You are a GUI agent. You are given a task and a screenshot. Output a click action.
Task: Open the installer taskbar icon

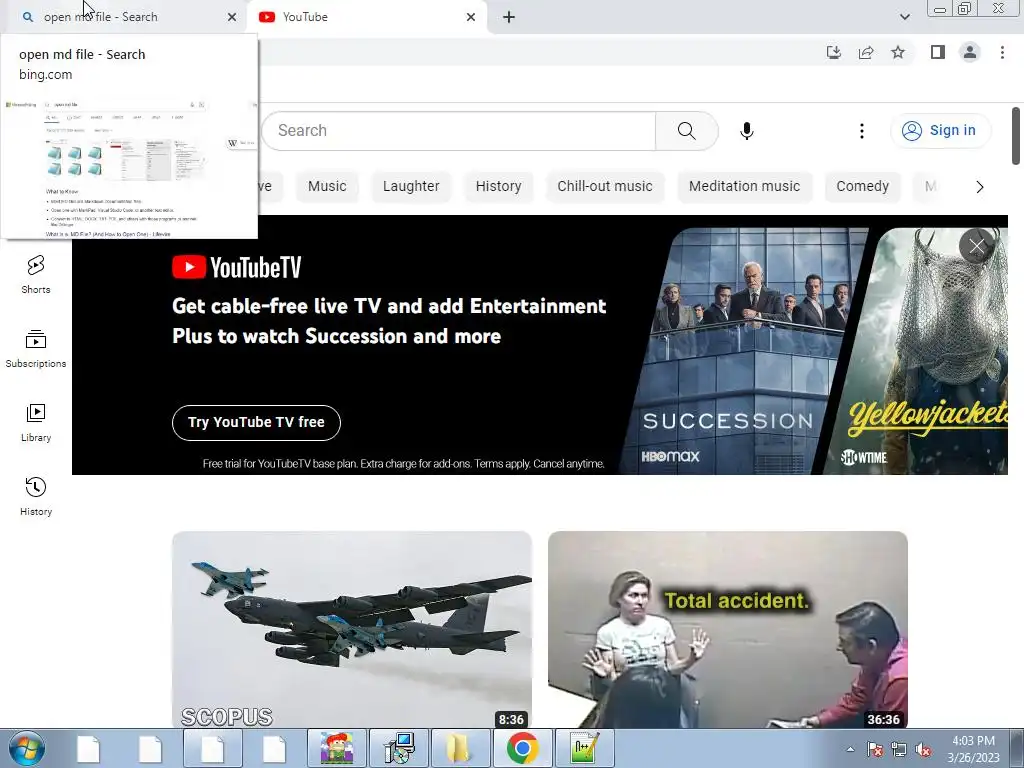pyautogui.click(x=398, y=748)
